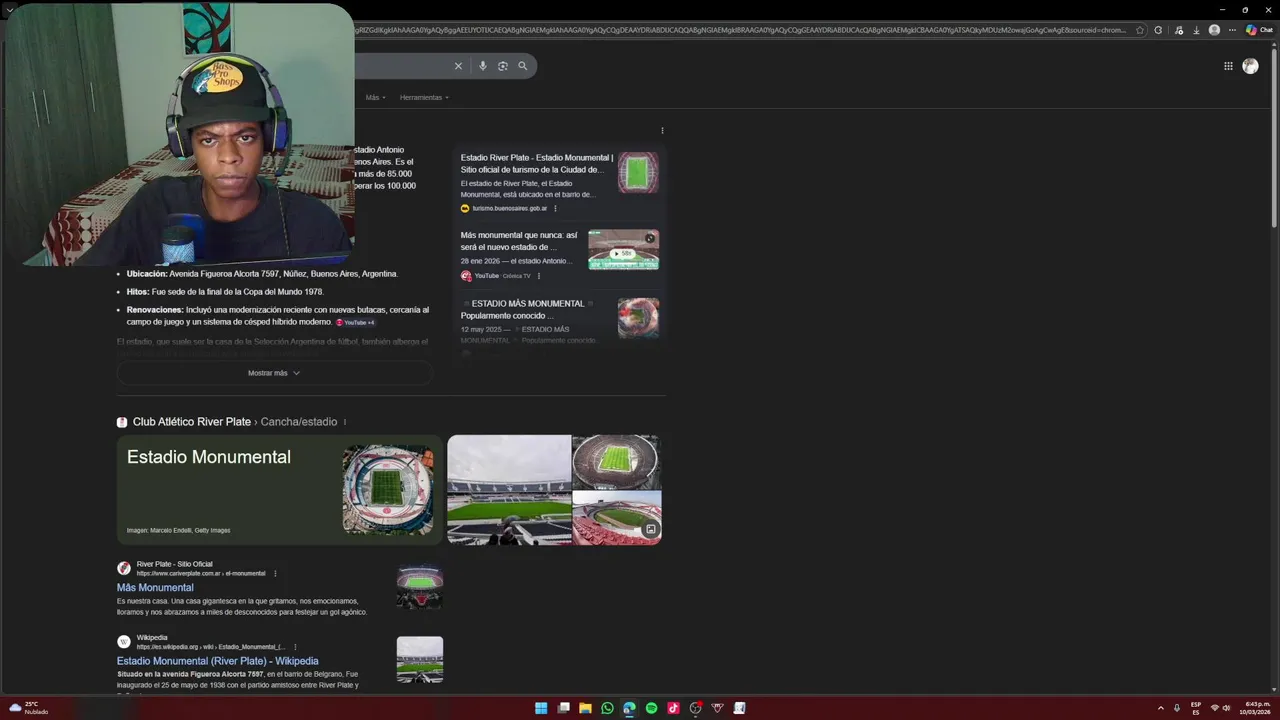The height and width of the screenshot is (720, 1280).
Task: Expand the Más search filter dropdown
Action: [x=375, y=97]
